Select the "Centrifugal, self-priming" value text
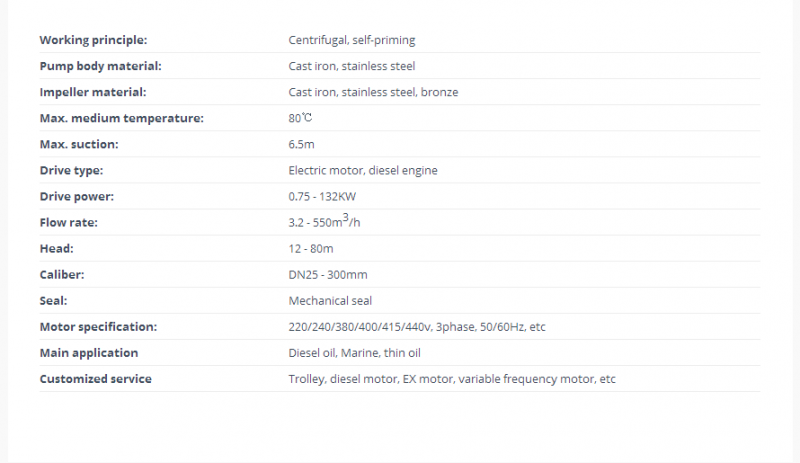Image resolution: width=800 pixels, height=463 pixels. [x=351, y=40]
